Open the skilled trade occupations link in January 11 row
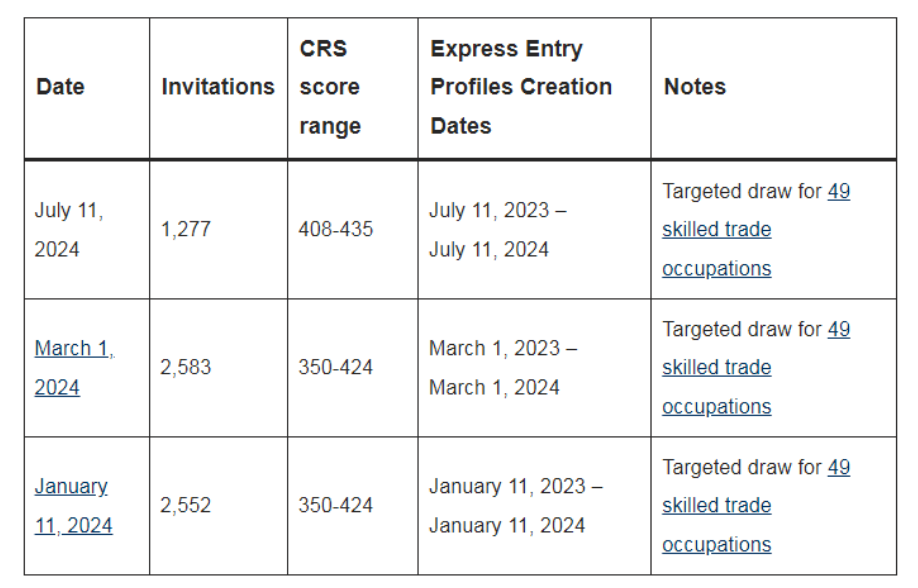 click(x=756, y=506)
